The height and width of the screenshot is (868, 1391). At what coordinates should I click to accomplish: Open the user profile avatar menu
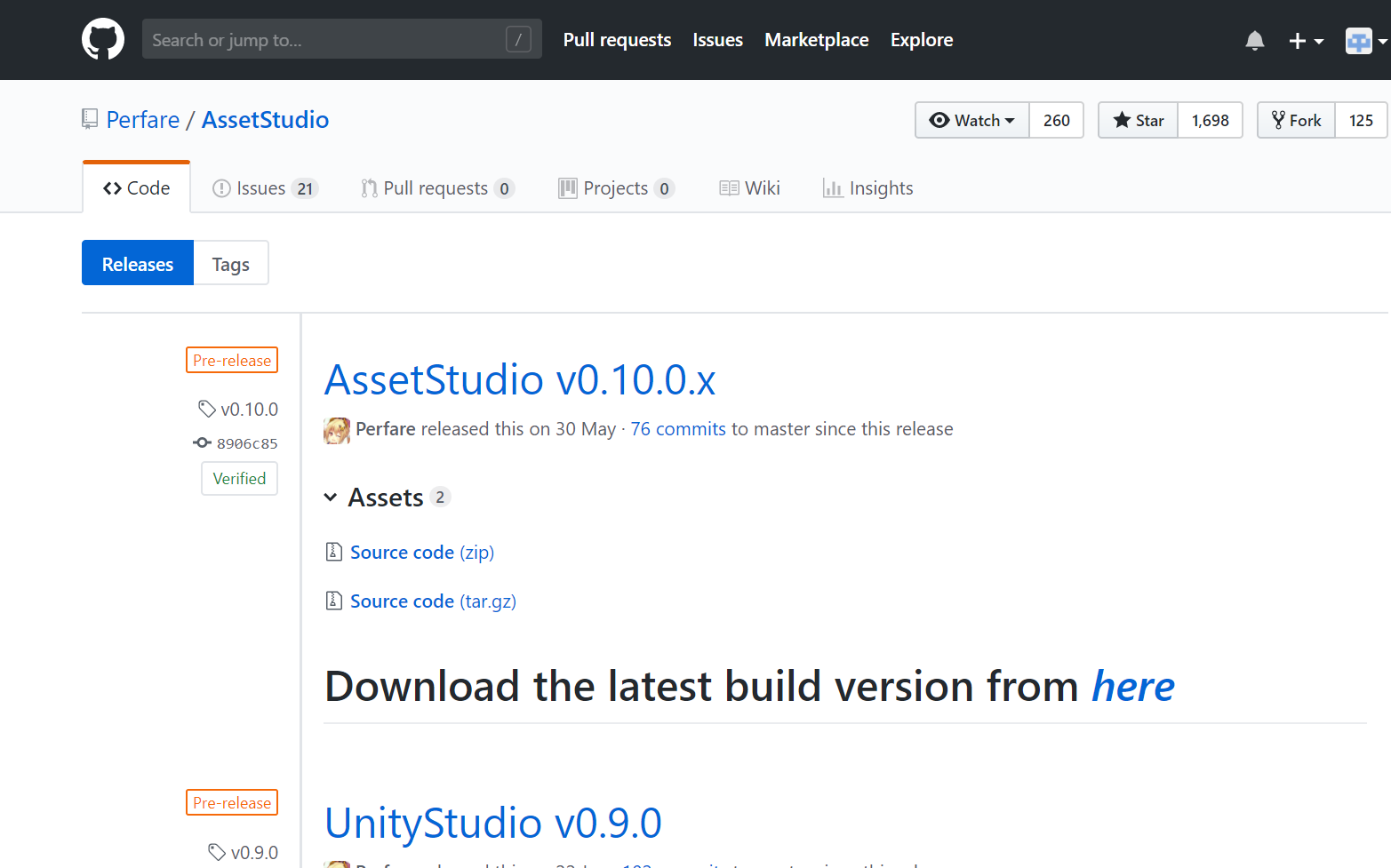pyautogui.click(x=1364, y=41)
